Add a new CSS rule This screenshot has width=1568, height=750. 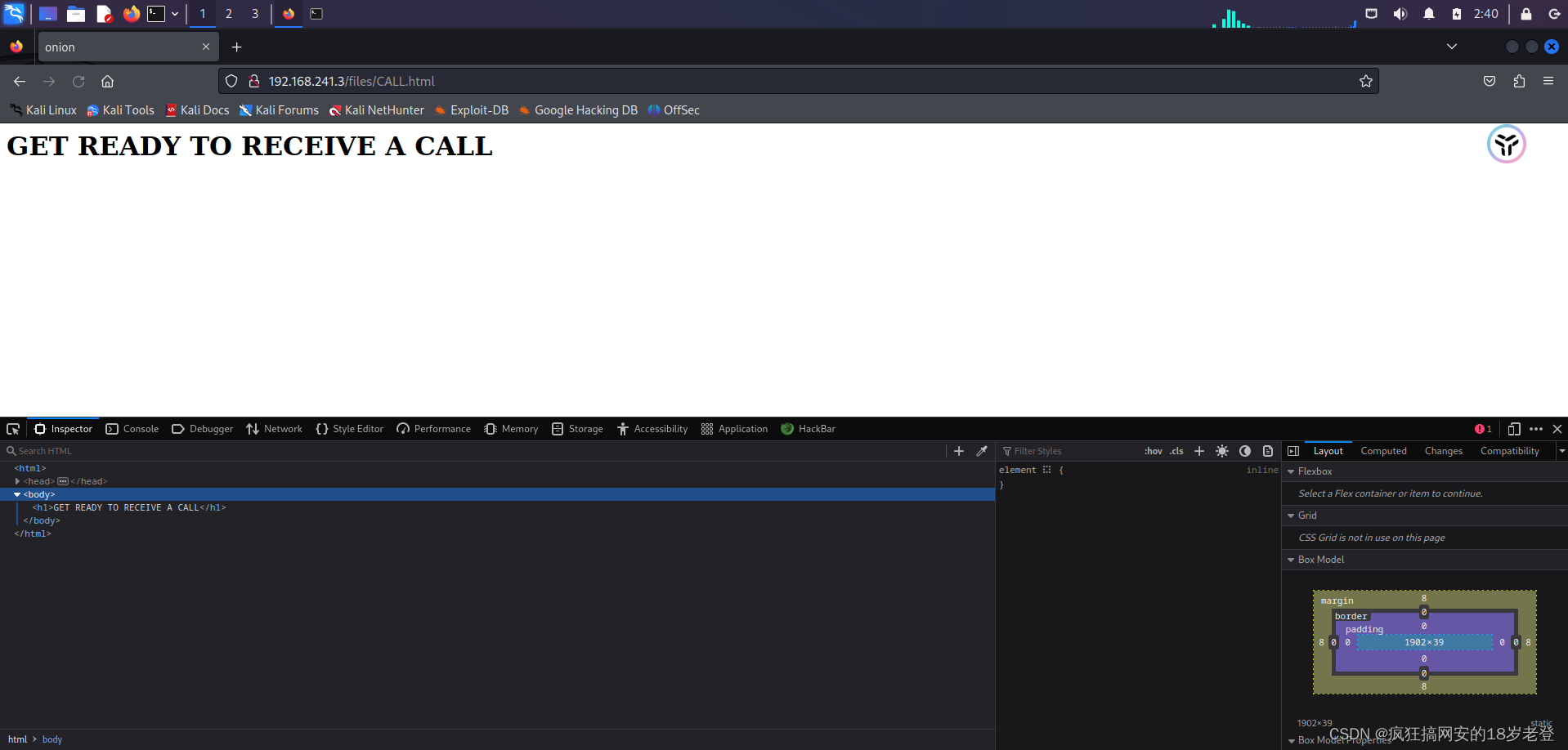click(x=1199, y=451)
